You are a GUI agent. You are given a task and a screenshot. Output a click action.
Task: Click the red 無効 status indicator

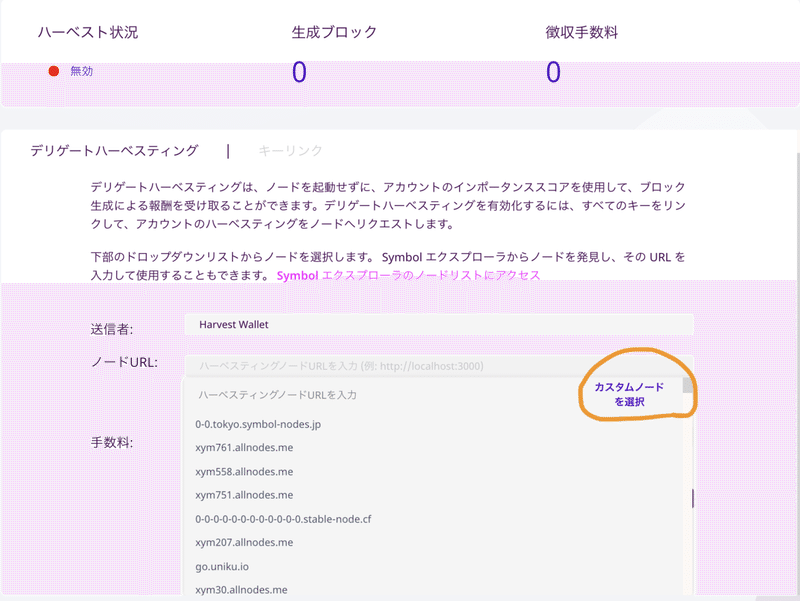click(x=54, y=71)
